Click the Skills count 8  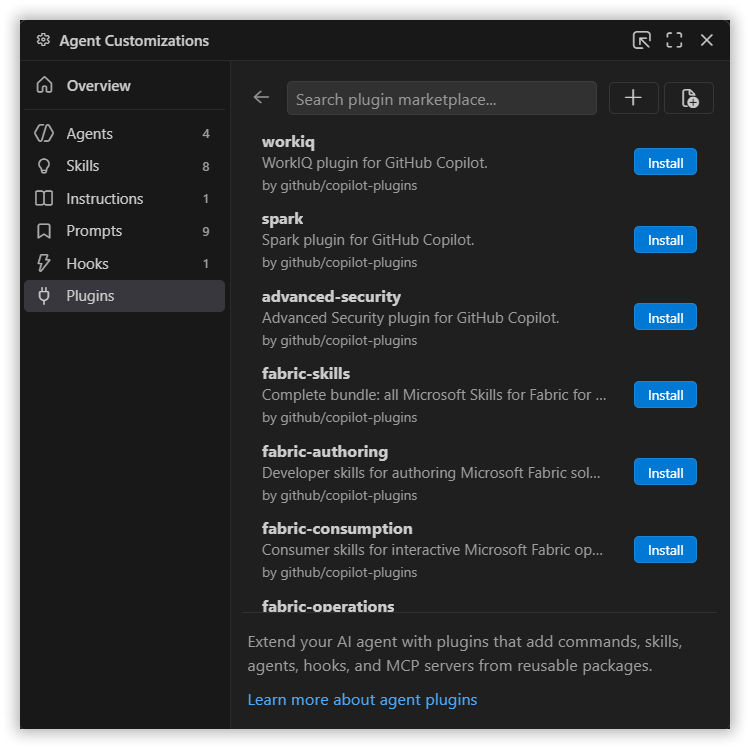point(206,166)
